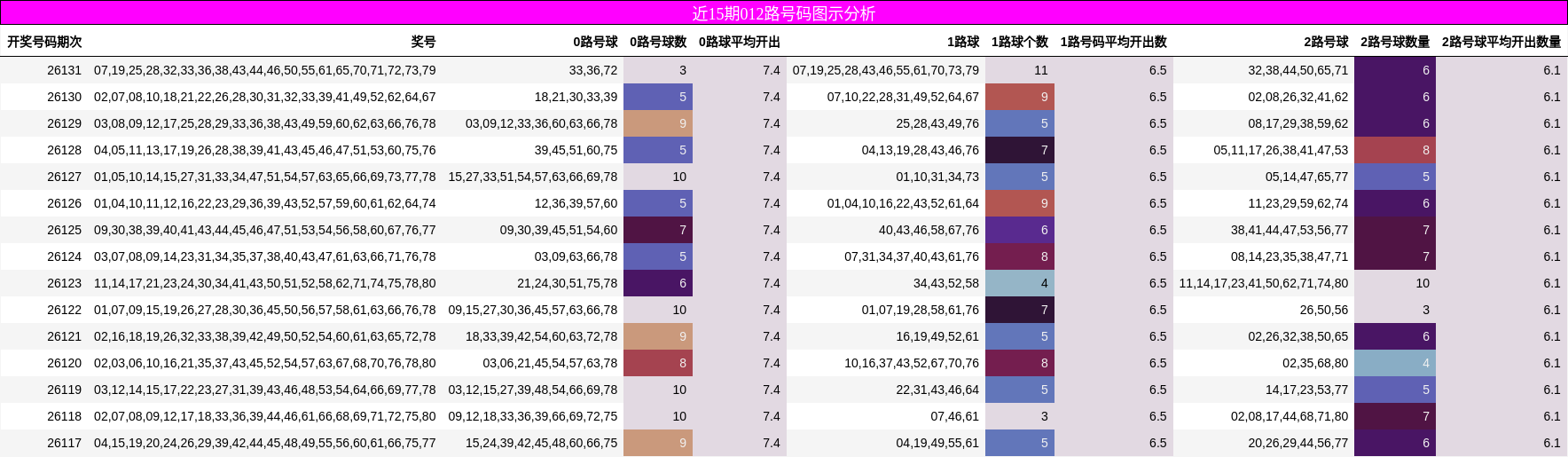Select the 0路号球 cell 39,45,51,60,75
This screenshot has width=1568, height=457.
(576, 150)
